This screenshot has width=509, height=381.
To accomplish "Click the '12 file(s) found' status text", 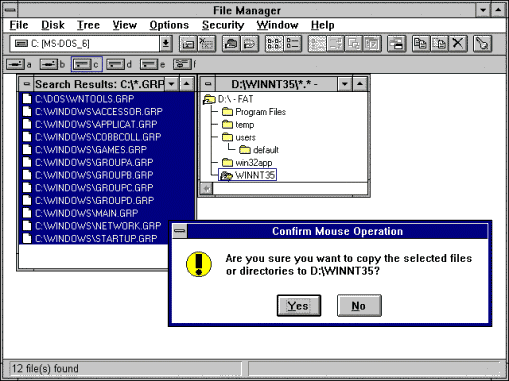I will (x=45, y=368).
